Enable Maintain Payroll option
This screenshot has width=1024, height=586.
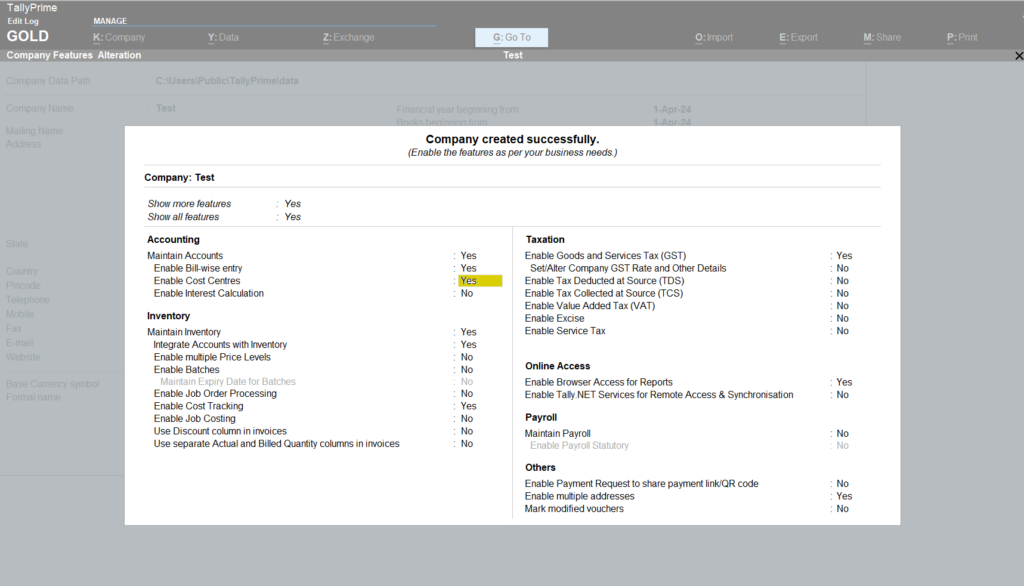click(842, 434)
